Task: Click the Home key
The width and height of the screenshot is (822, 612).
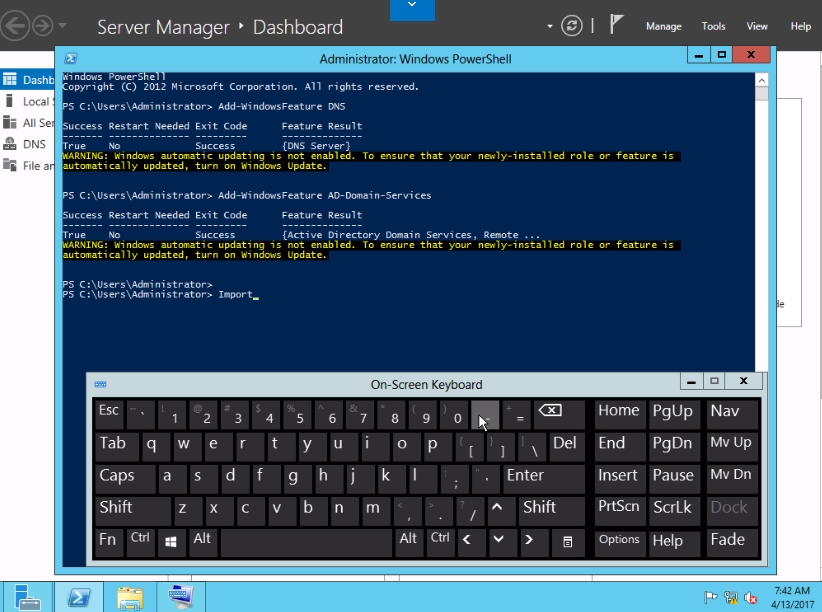Action: [x=619, y=413]
